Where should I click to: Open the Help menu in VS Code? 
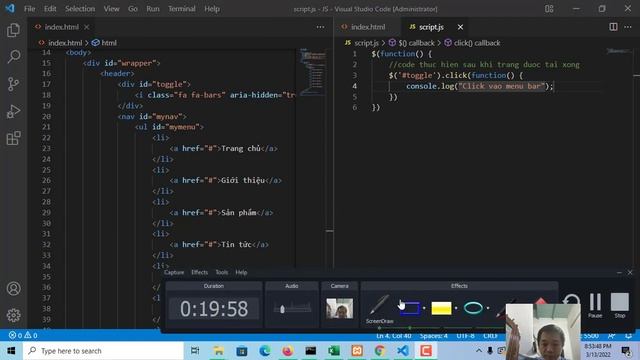212,9
